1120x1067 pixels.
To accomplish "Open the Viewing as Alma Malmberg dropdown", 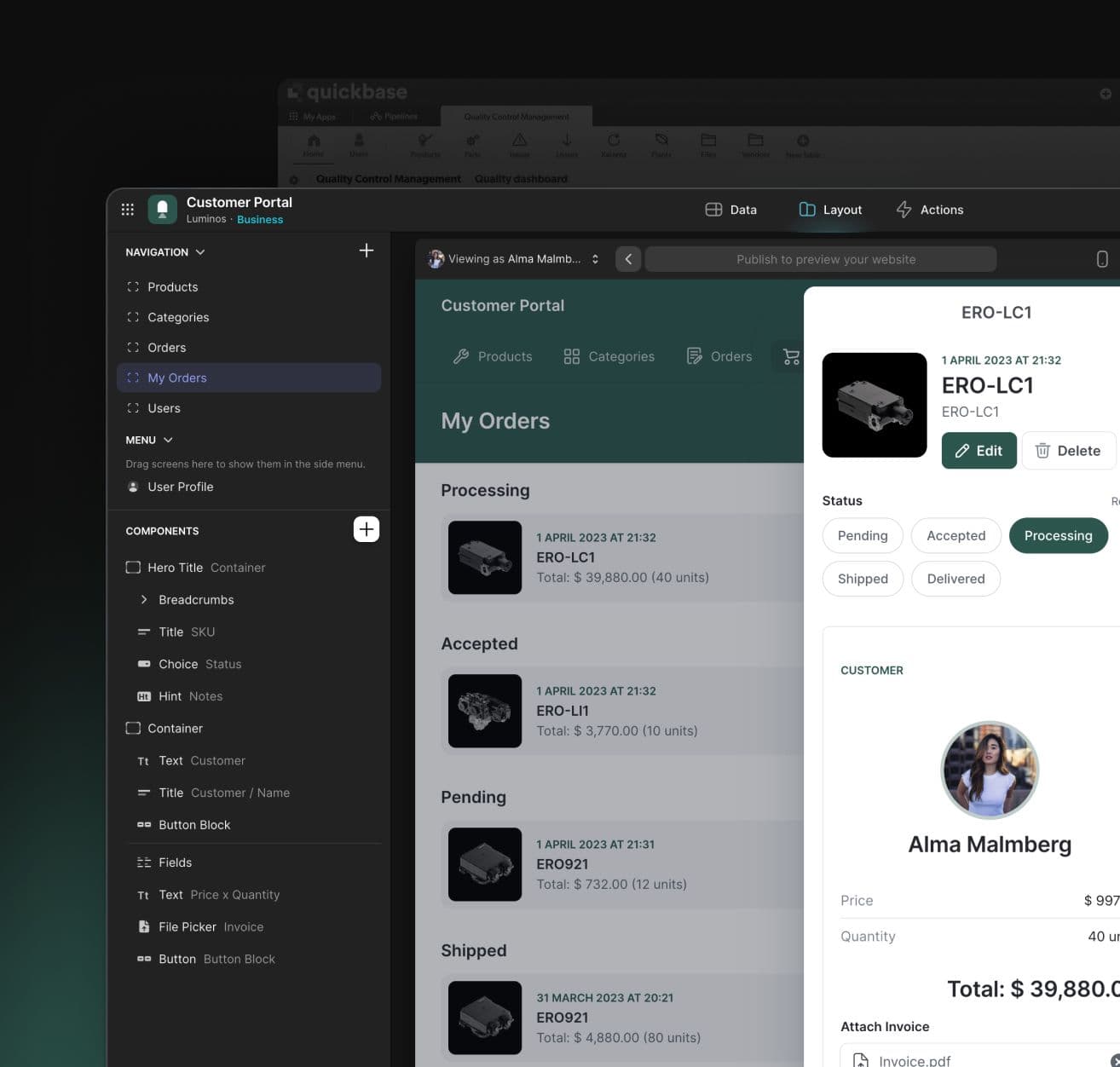I will pyautogui.click(x=513, y=259).
